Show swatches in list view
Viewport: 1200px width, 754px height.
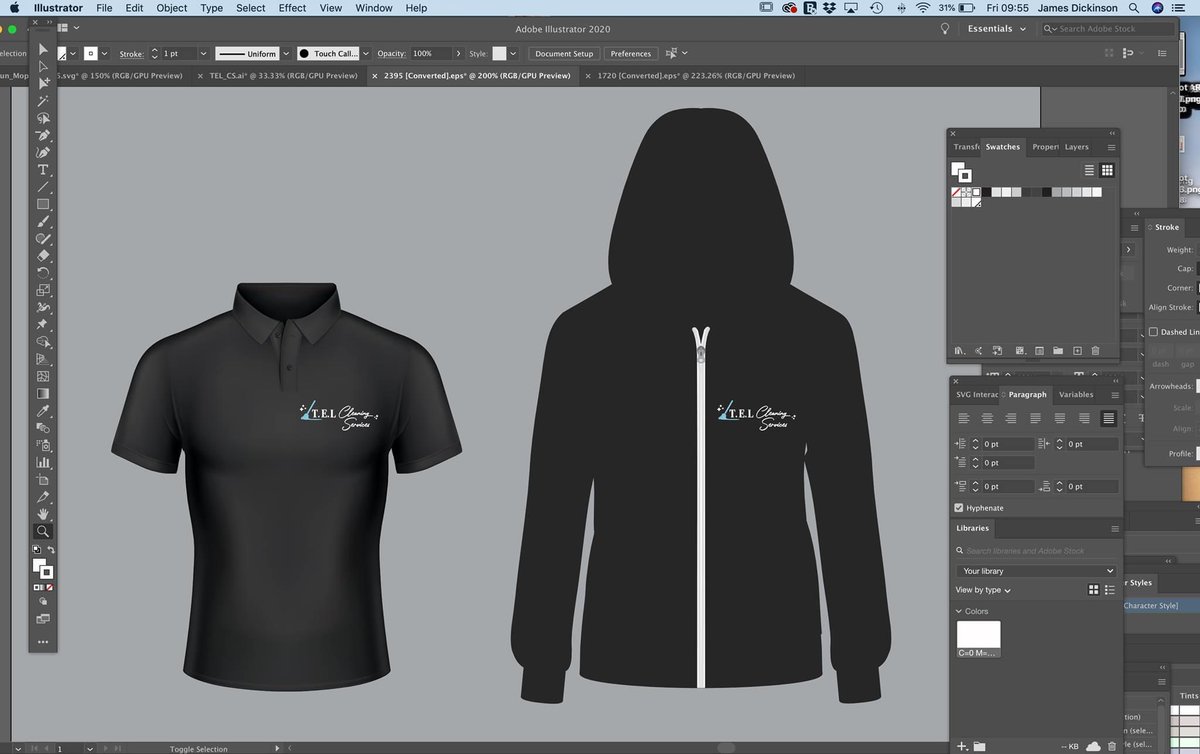point(1091,171)
